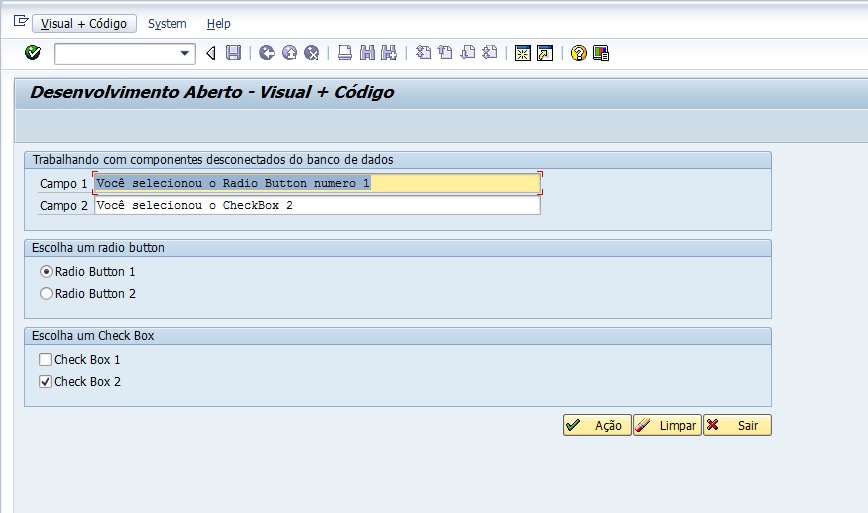868x513 pixels.
Task: Click the green Enter checkmark icon
Action: click(x=32, y=53)
